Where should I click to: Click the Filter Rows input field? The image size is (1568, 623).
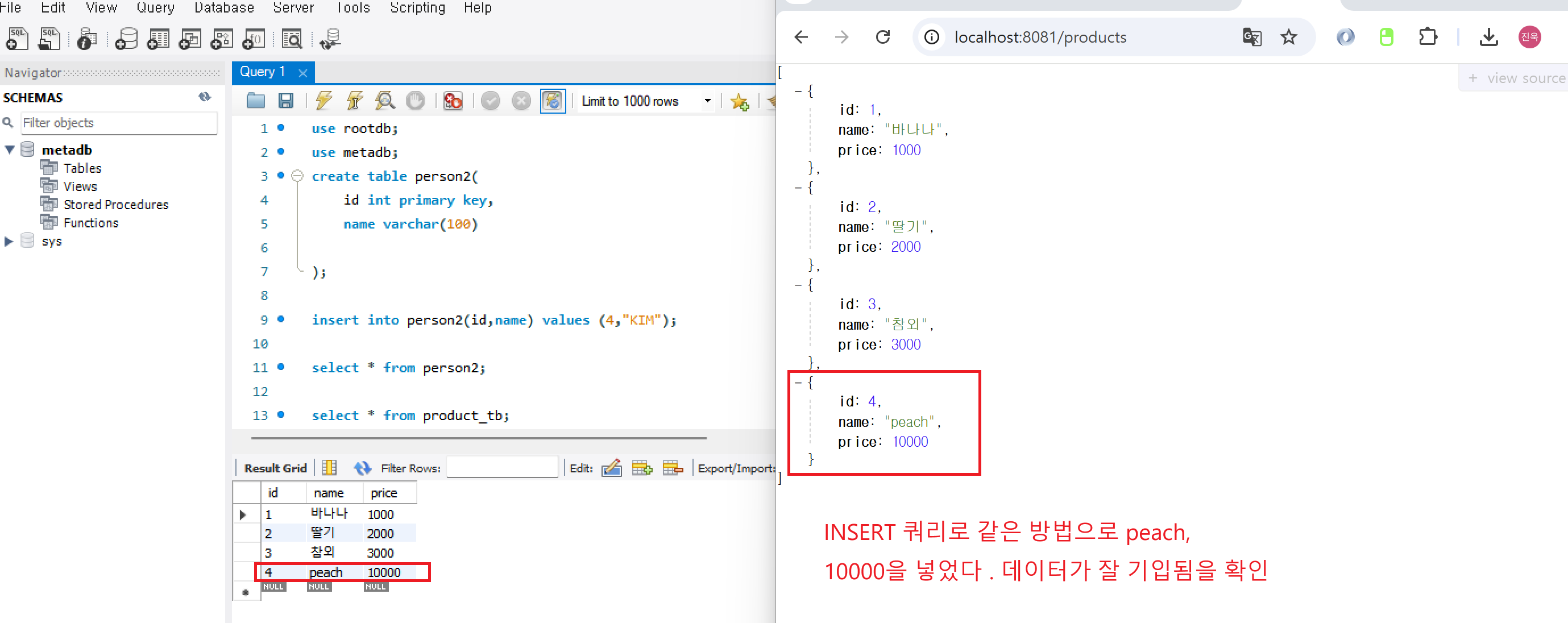(x=501, y=468)
